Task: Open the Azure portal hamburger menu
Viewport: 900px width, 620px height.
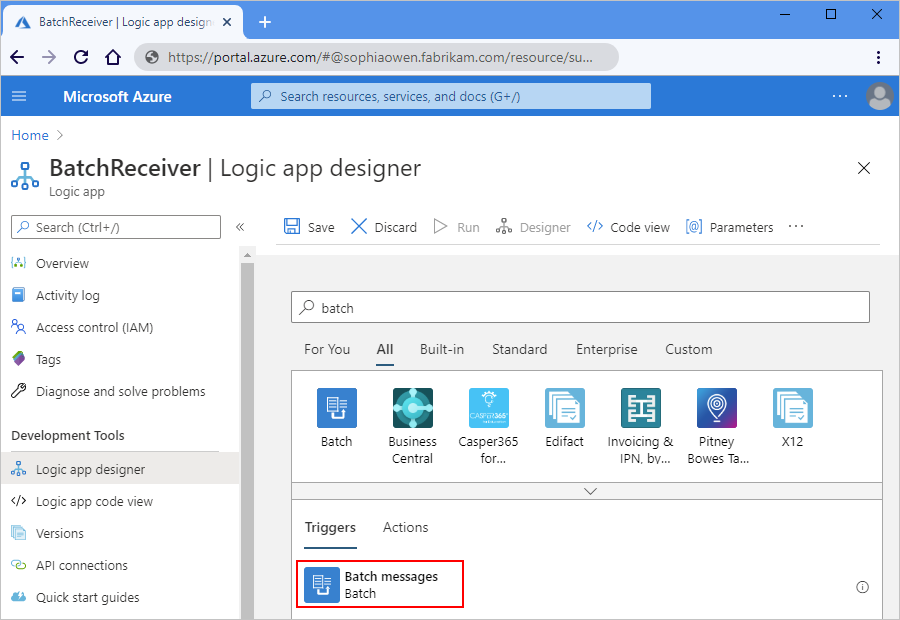Action: pyautogui.click(x=19, y=96)
